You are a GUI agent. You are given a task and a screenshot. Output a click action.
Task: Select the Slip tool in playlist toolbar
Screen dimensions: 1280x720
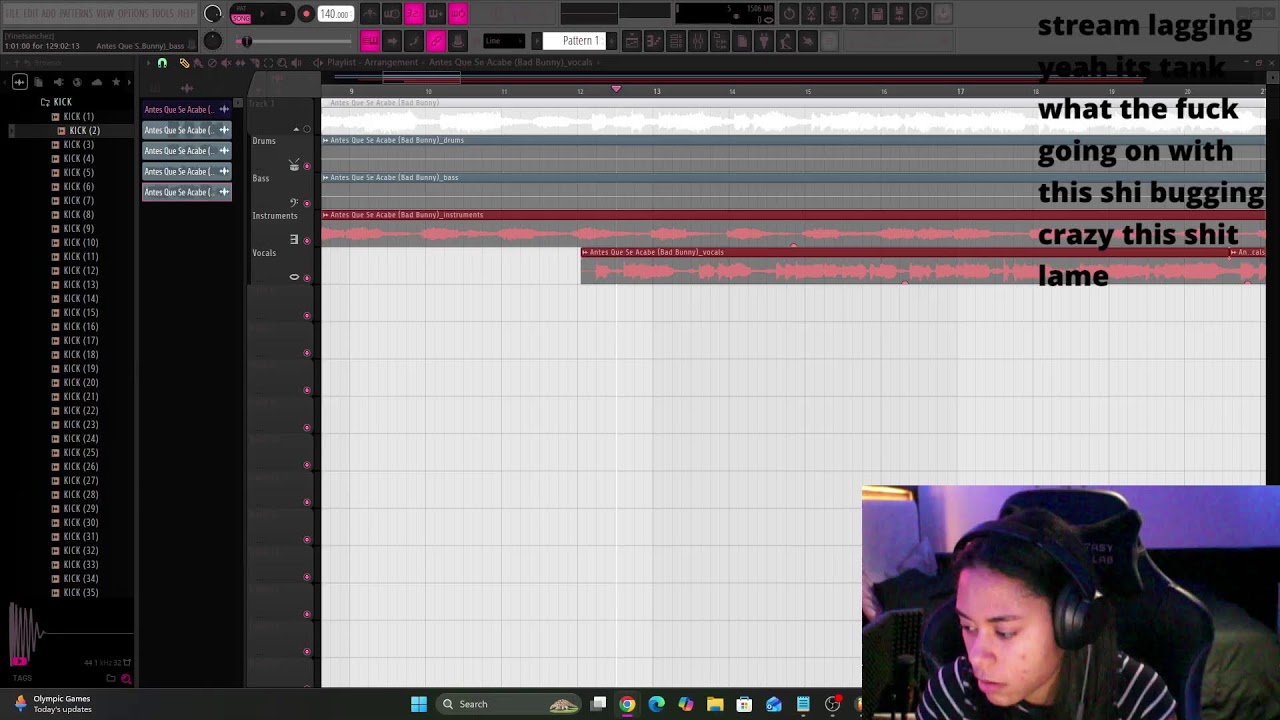click(x=240, y=63)
